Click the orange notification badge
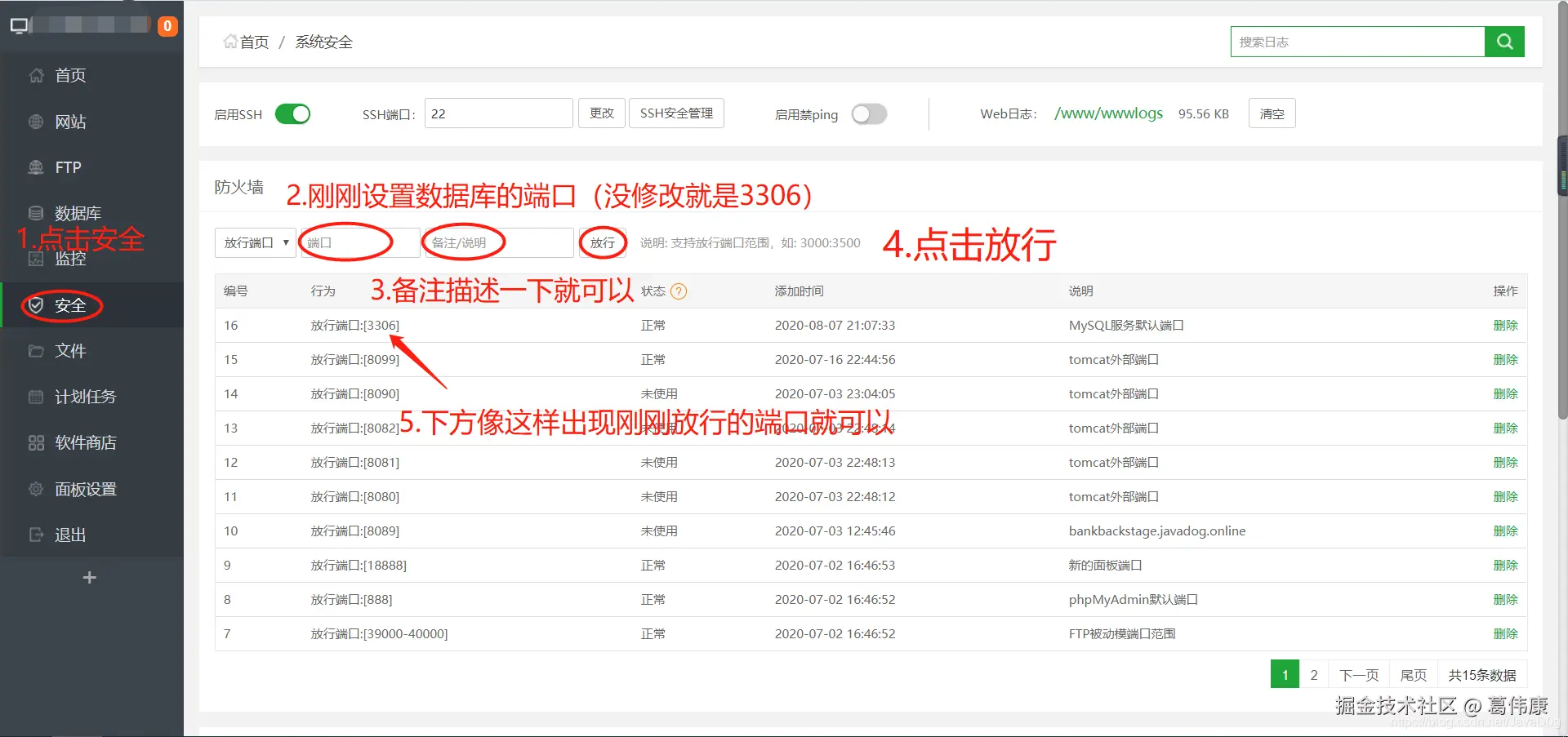Viewport: 1568px width, 737px height. (x=167, y=26)
